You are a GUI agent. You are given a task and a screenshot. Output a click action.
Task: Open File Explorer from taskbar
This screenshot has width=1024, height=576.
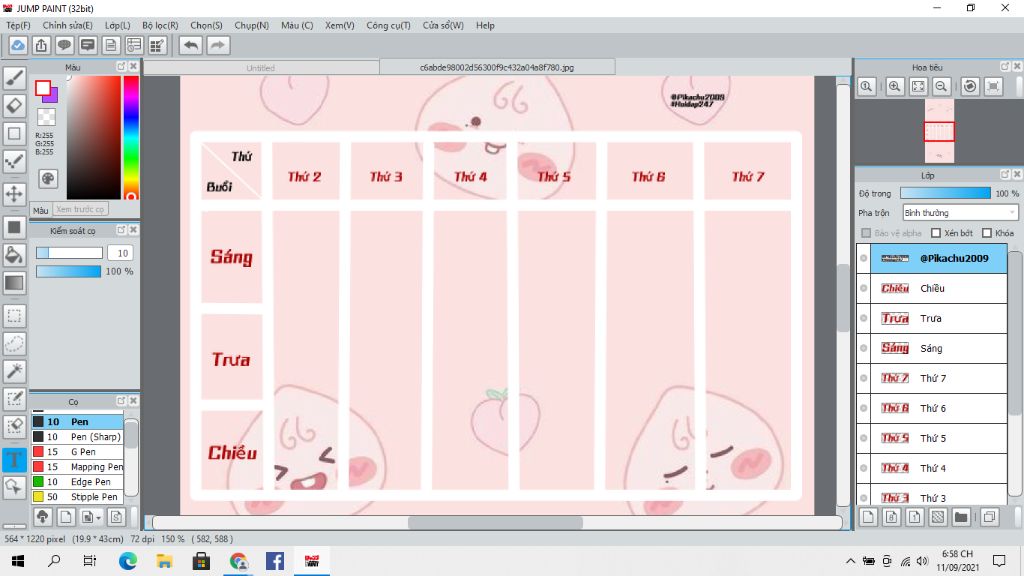point(165,561)
